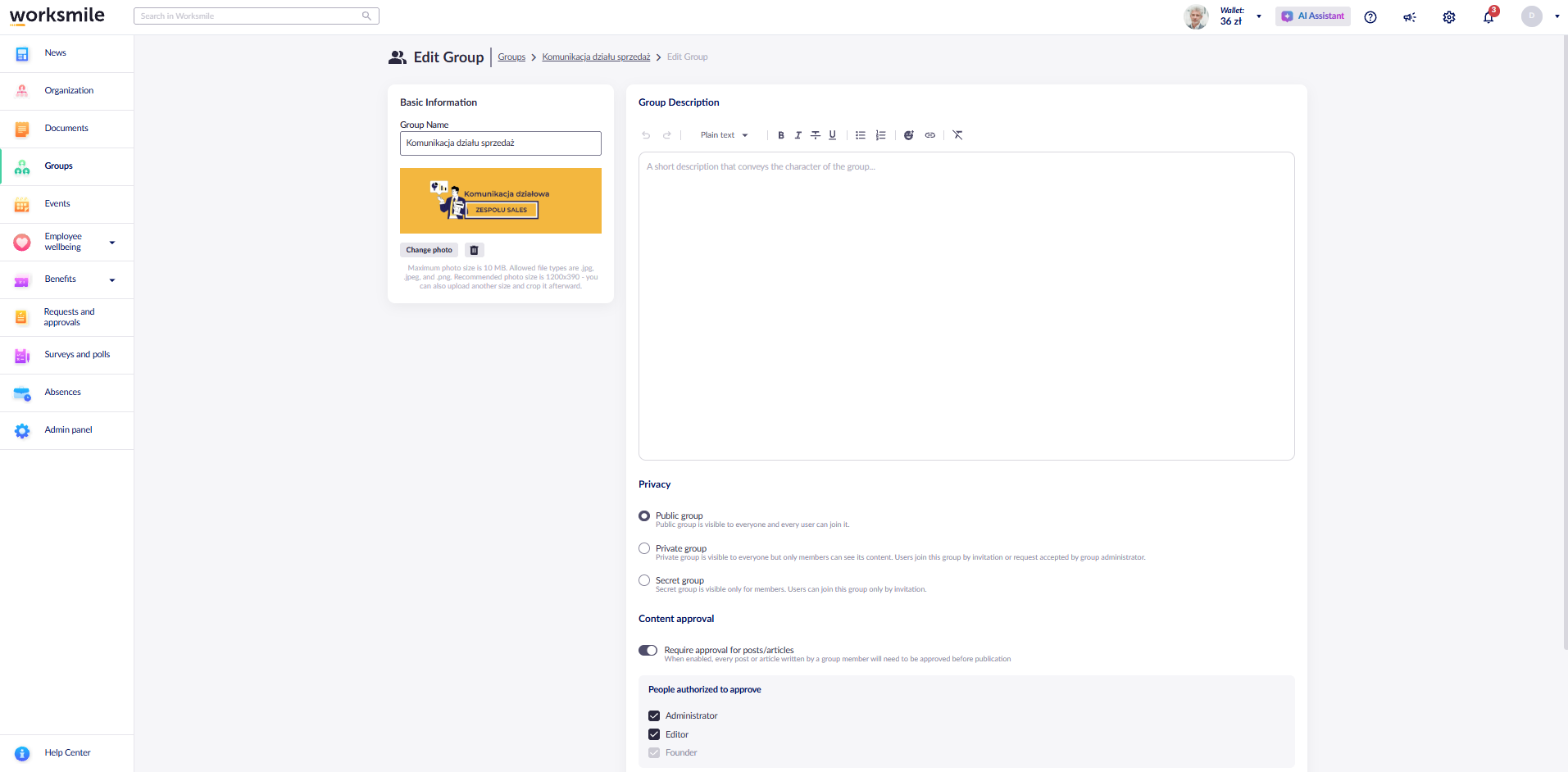
Task: Uncheck Editor approval permission
Action: coord(654,734)
